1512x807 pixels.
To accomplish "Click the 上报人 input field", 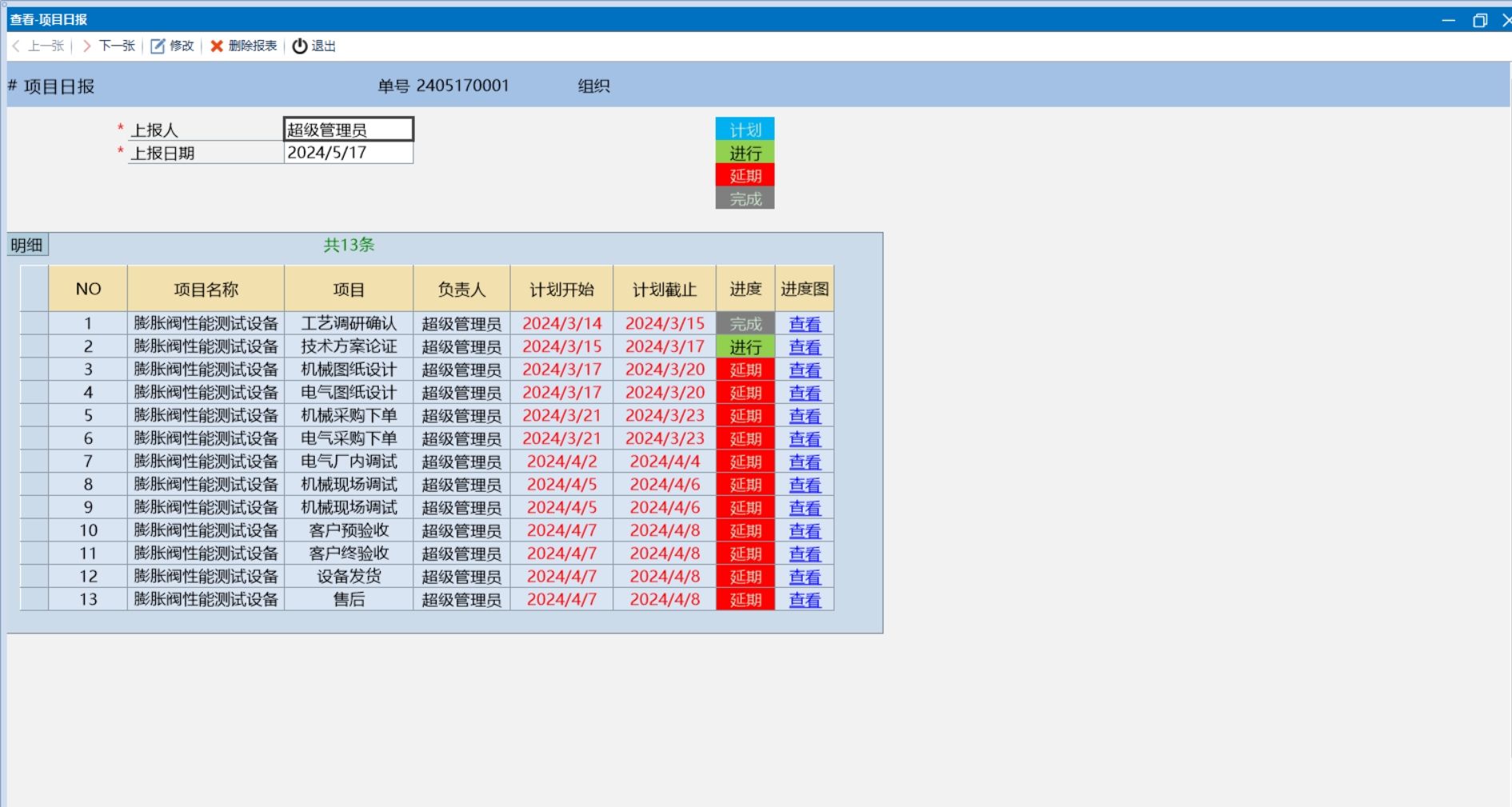I will tap(349, 130).
